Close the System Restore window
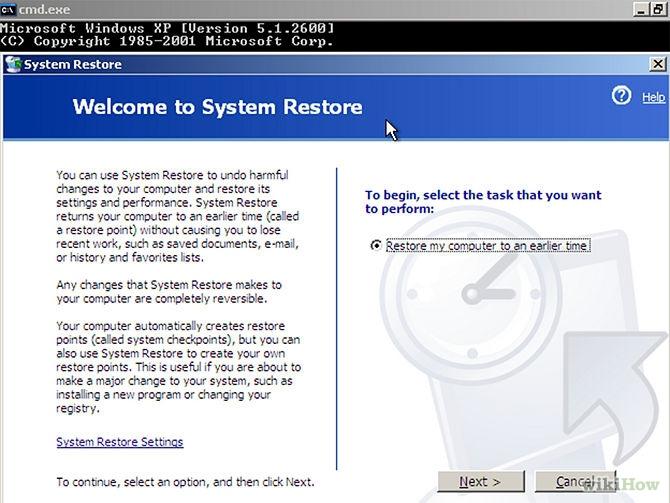Image resolution: width=670 pixels, height=503 pixels. point(657,65)
